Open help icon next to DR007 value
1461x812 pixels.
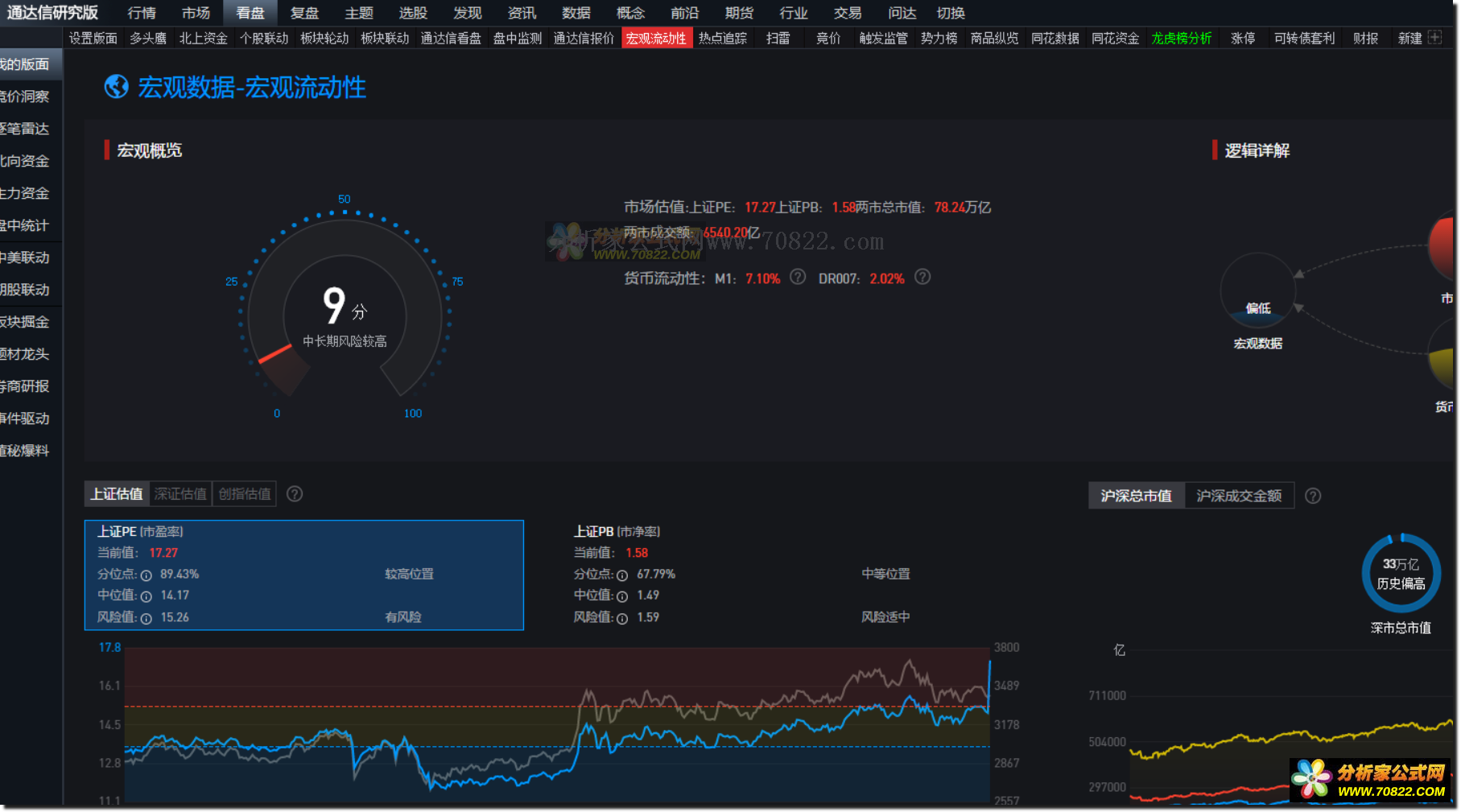click(922, 277)
